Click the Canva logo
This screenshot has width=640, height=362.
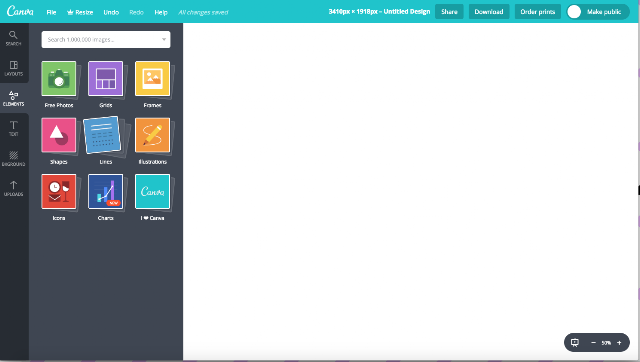pyautogui.click(x=20, y=11)
